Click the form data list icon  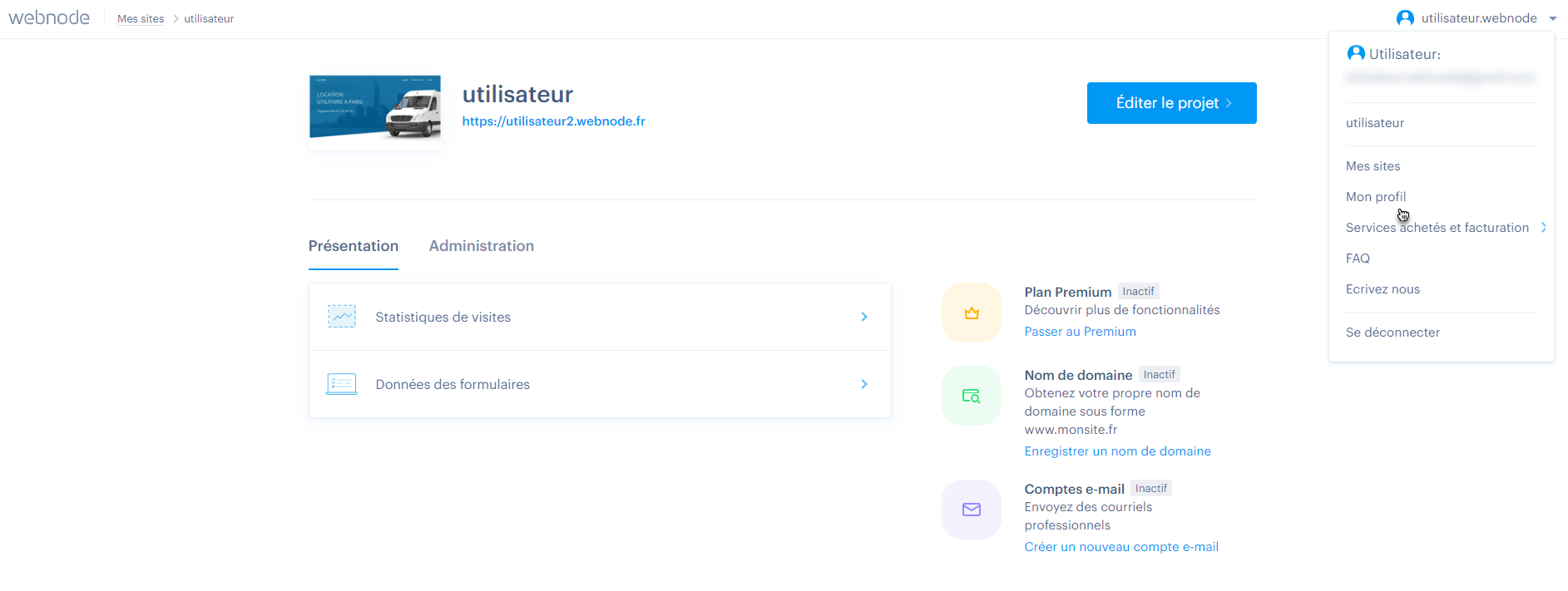[x=342, y=384]
